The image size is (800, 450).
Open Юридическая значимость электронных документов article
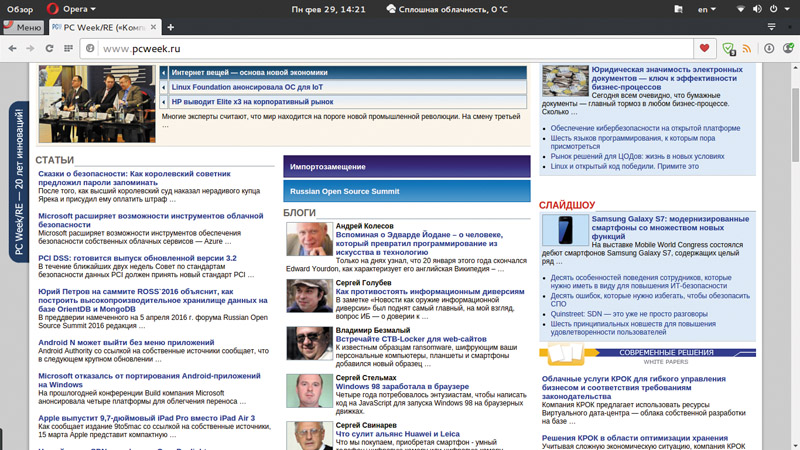click(x=667, y=78)
